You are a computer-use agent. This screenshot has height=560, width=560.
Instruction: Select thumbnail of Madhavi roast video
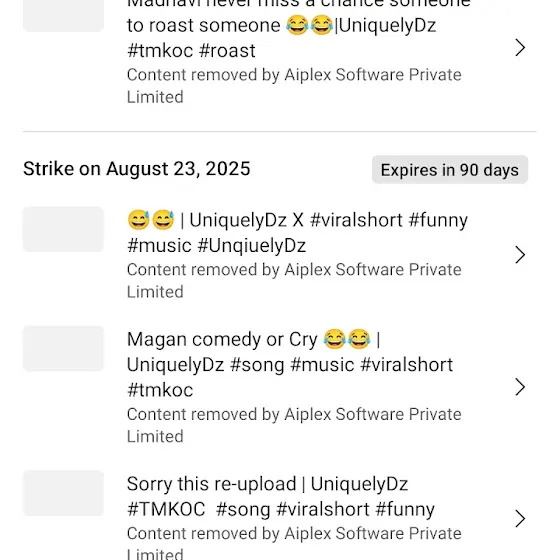tap(63, 16)
